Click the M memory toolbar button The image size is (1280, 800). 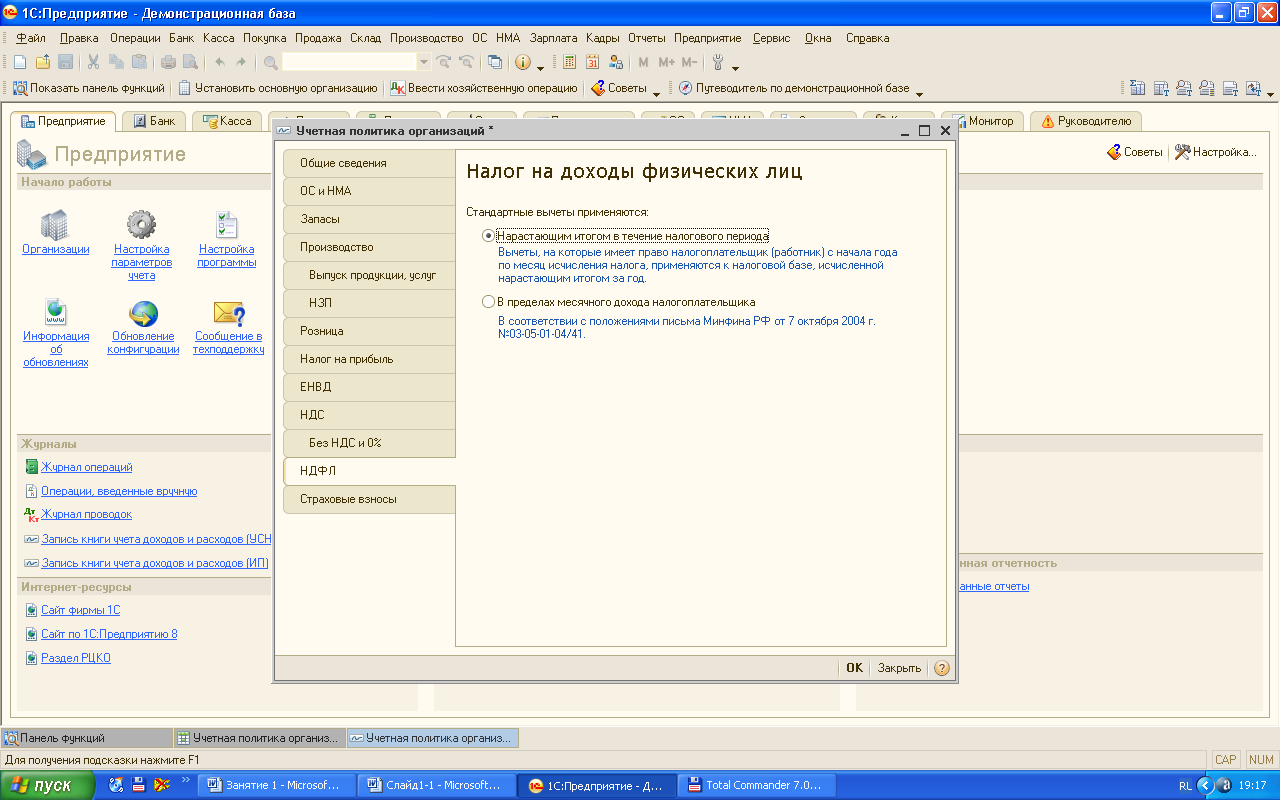click(643, 62)
